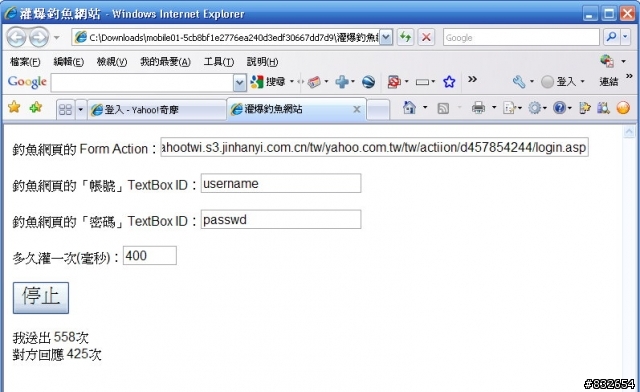Focus the Google instant search box
Image resolution: width=640 pixels, height=392 pixels.
521,38
